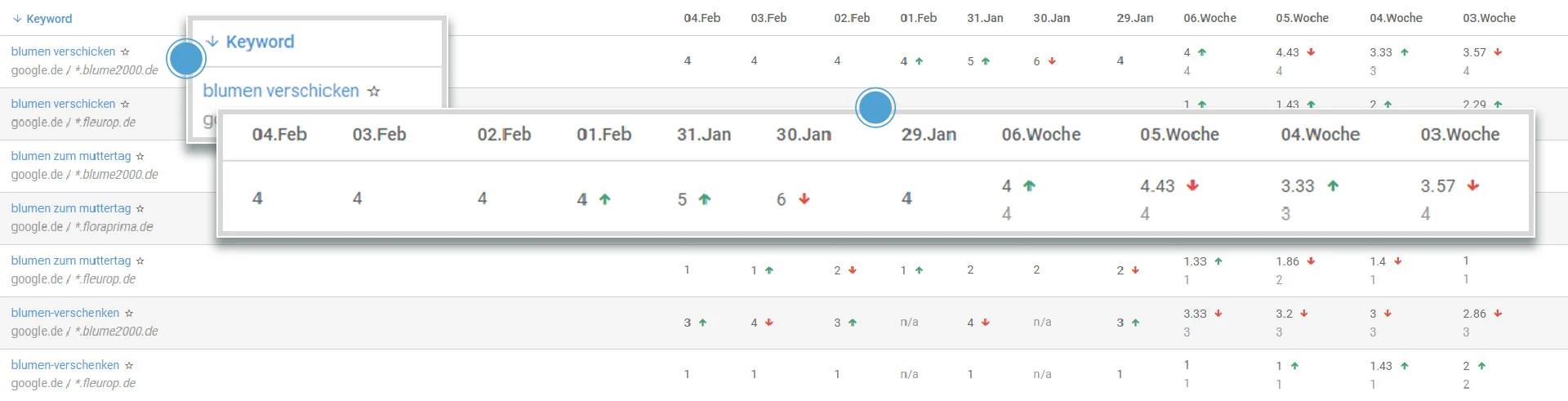Star blumen zum muttertag for floraprima.de
This screenshot has width=1568, height=401.
click(x=140, y=208)
